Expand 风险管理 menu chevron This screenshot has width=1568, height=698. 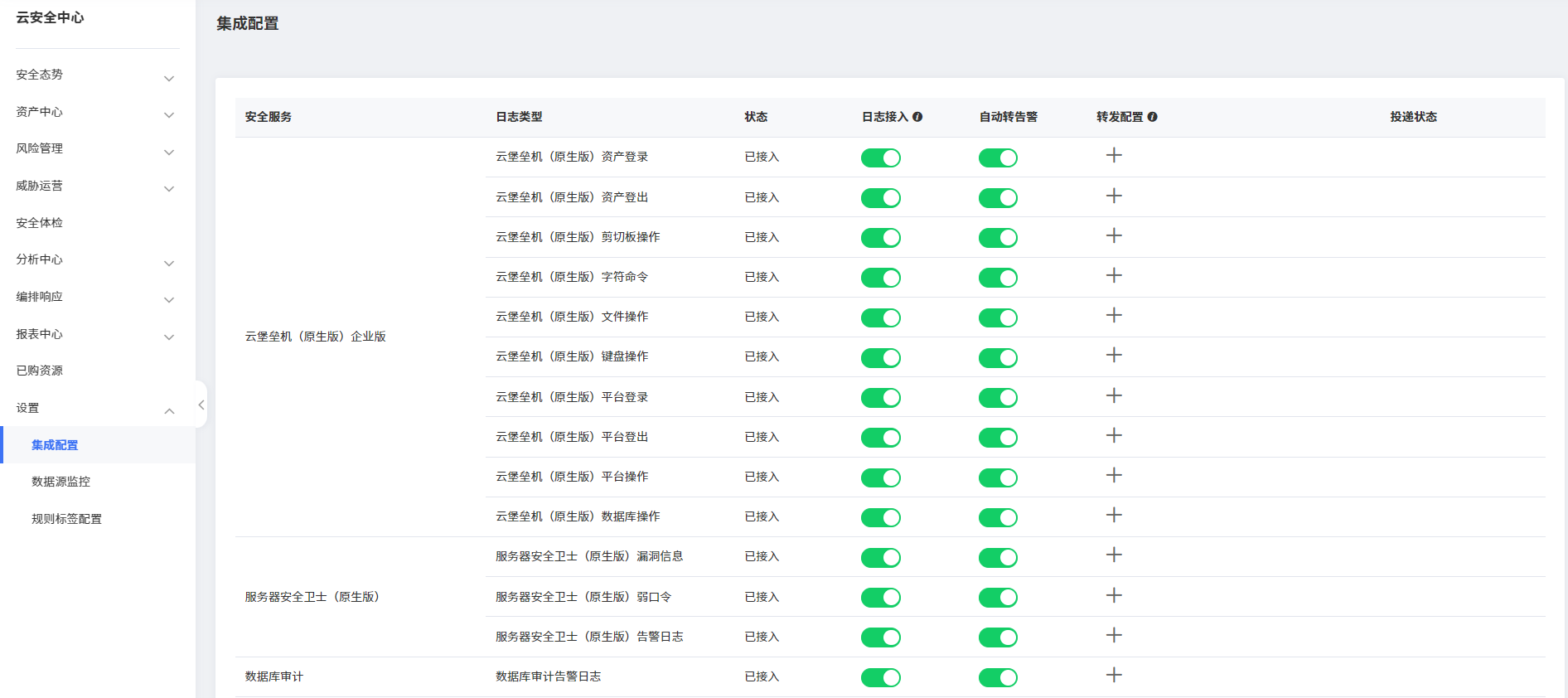[169, 153]
